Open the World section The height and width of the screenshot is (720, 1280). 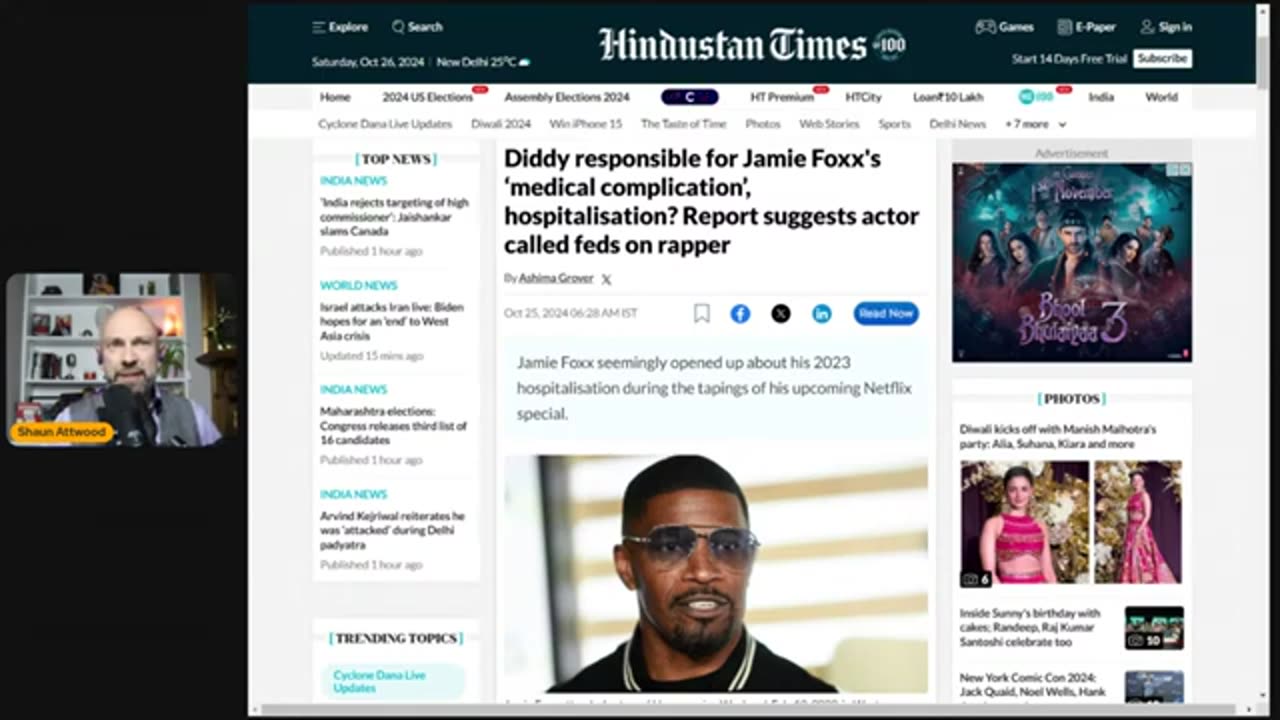coord(1161,97)
